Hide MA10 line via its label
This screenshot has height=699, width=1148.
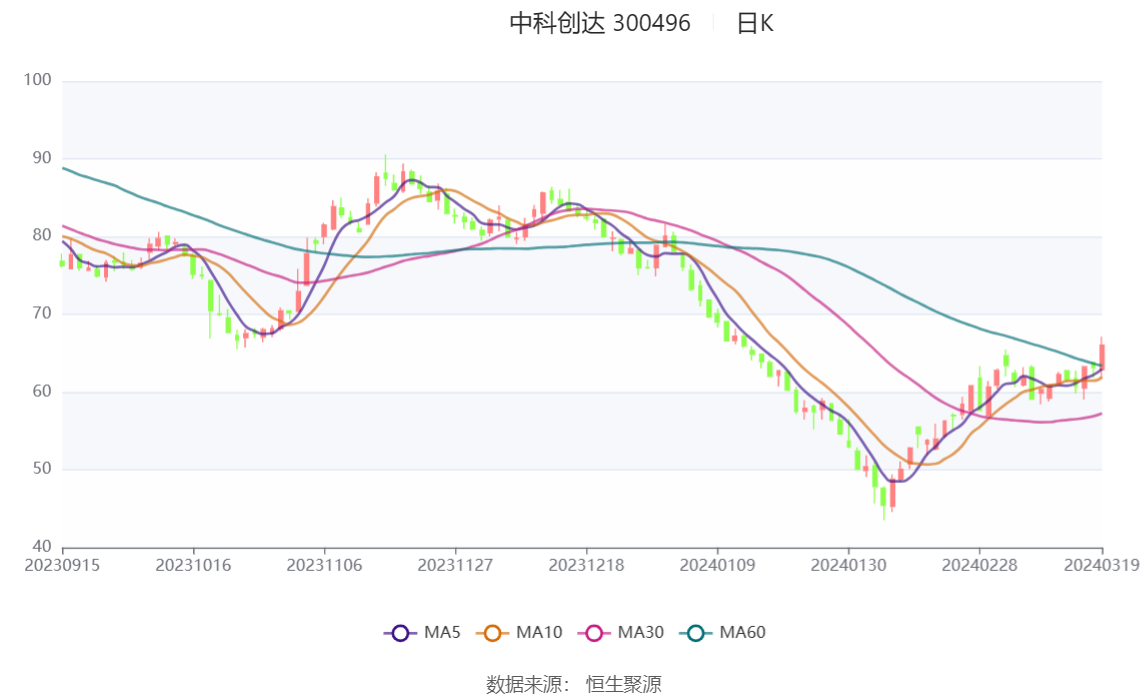click(x=539, y=632)
